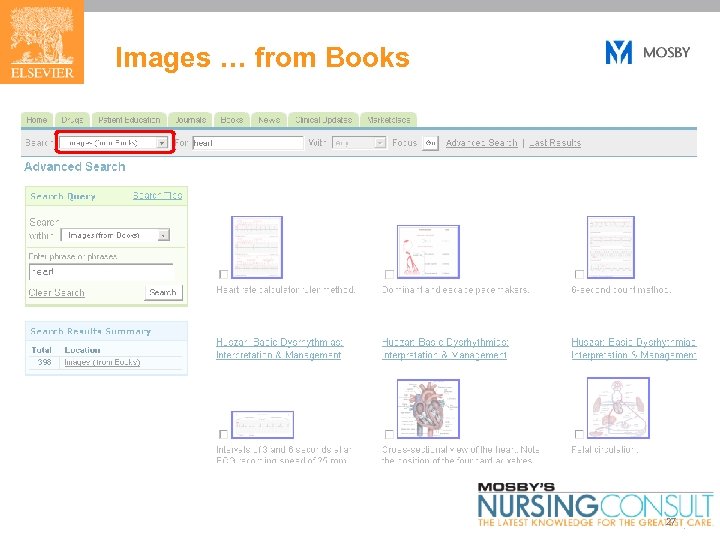Viewport: 720px width, 540px height.
Task: Tick checkbox for Heart rate calculator ruler method
Action: coord(224,274)
